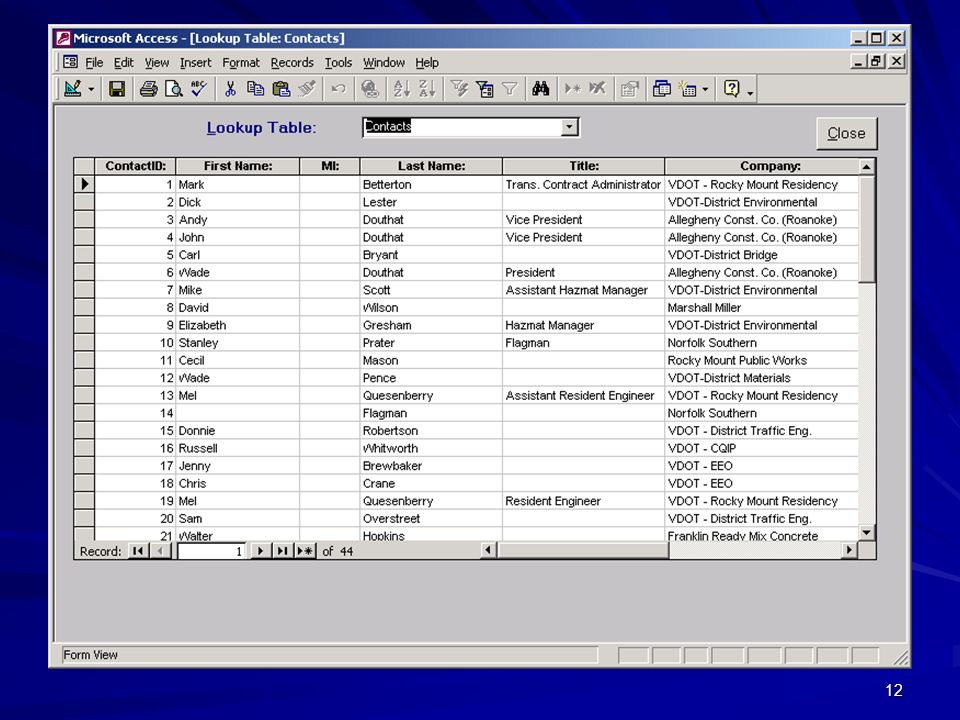Click the Microsoft Access Help icon
Image resolution: width=960 pixels, height=720 pixels.
tap(732, 89)
